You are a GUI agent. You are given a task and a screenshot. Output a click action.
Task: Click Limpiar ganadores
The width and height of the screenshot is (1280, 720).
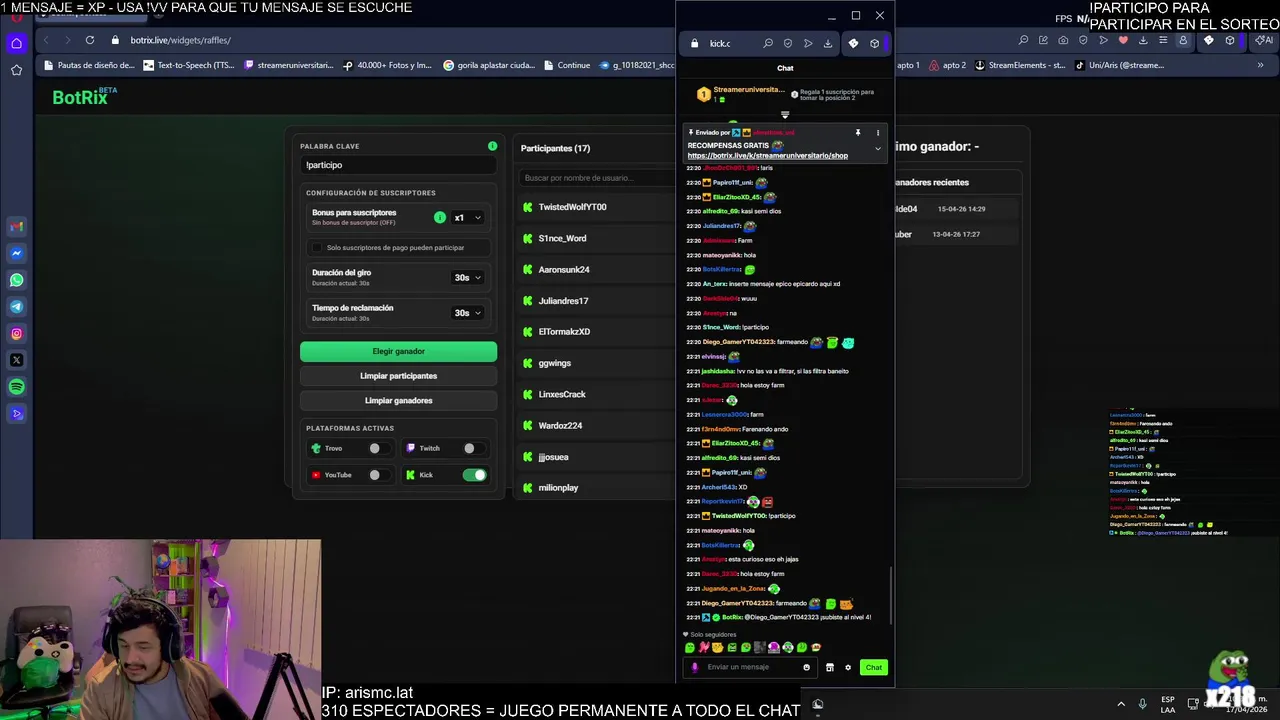(398, 400)
